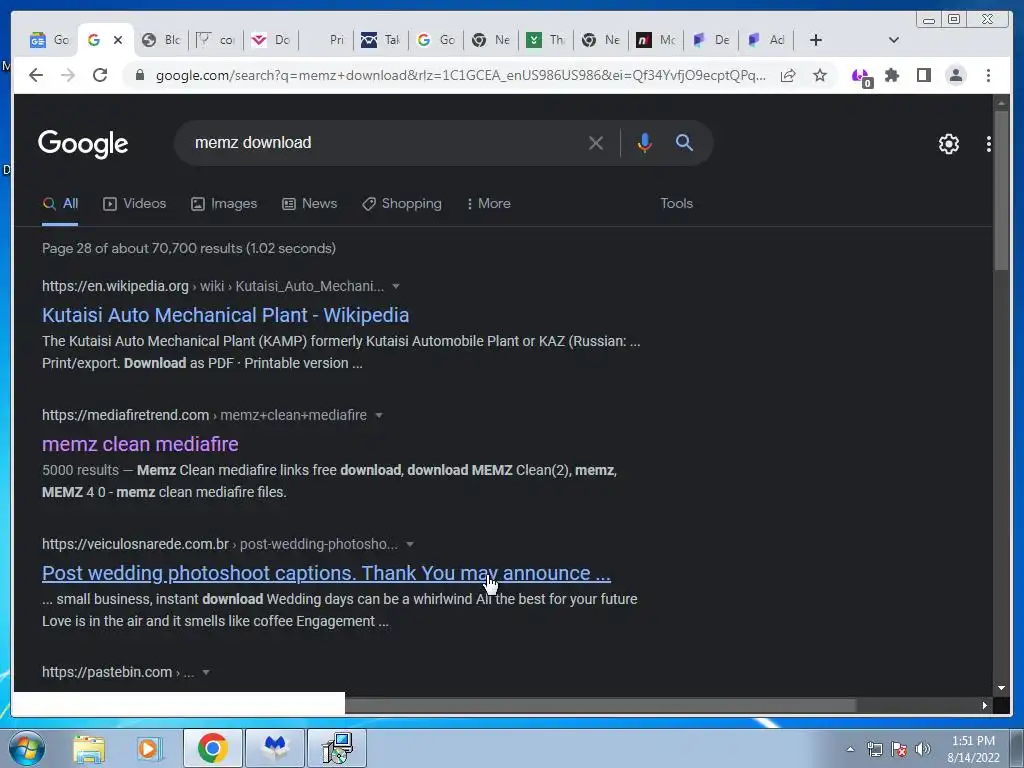
Task: View site info via the padlock icon
Action: coord(139,76)
